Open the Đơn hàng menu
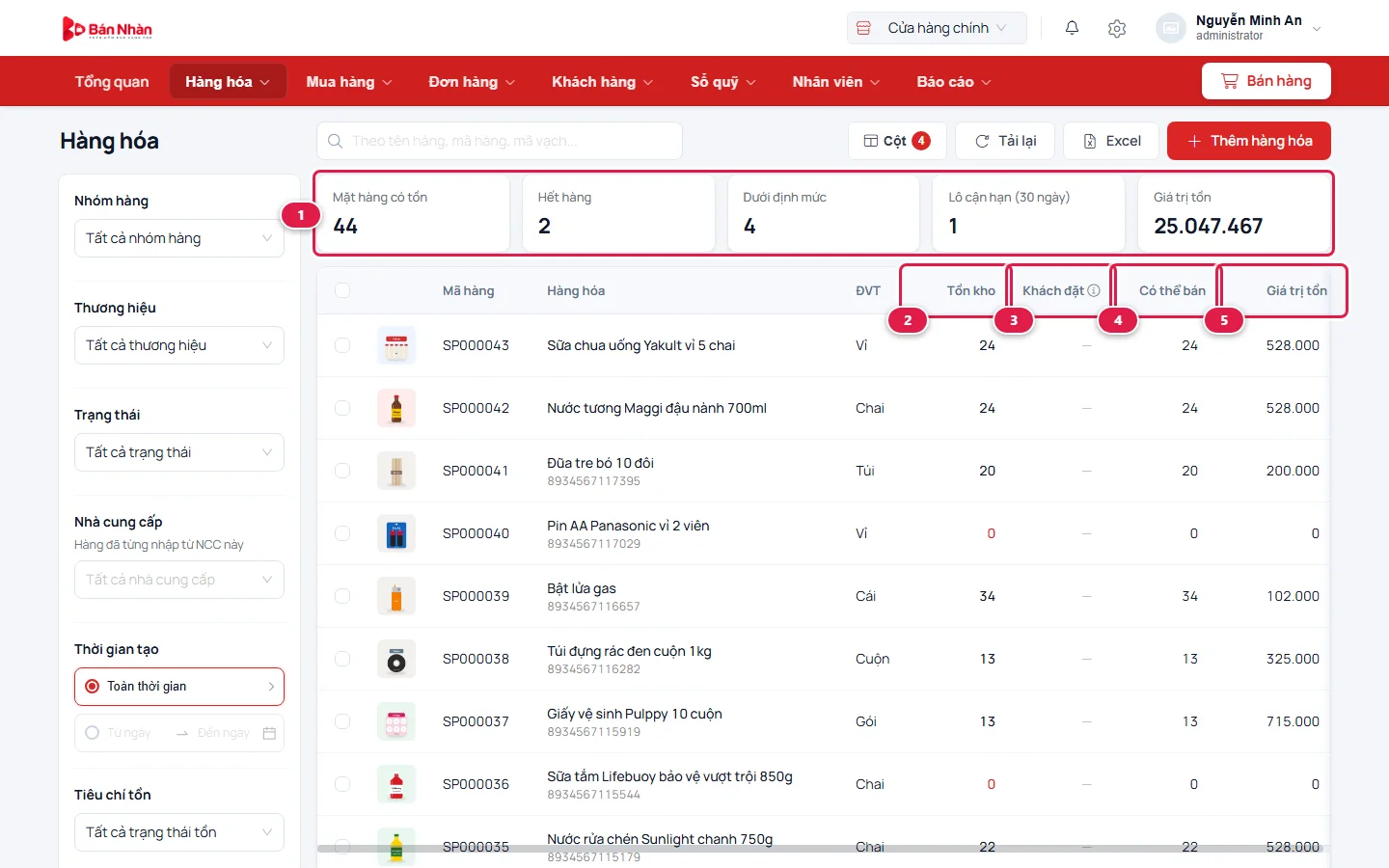The height and width of the screenshot is (868, 1389). click(472, 82)
